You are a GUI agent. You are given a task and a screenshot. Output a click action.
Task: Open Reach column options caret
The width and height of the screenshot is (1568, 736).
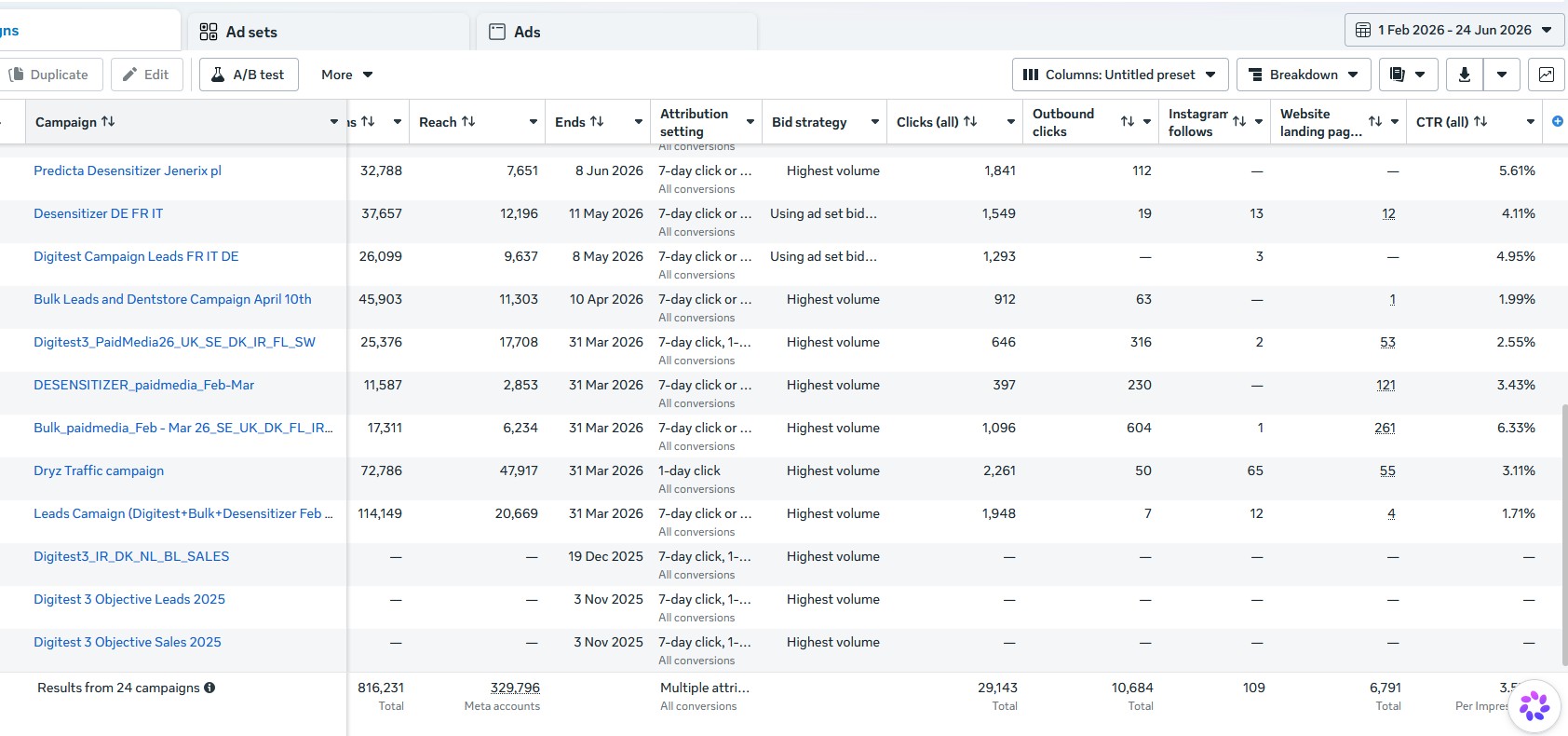click(x=534, y=122)
